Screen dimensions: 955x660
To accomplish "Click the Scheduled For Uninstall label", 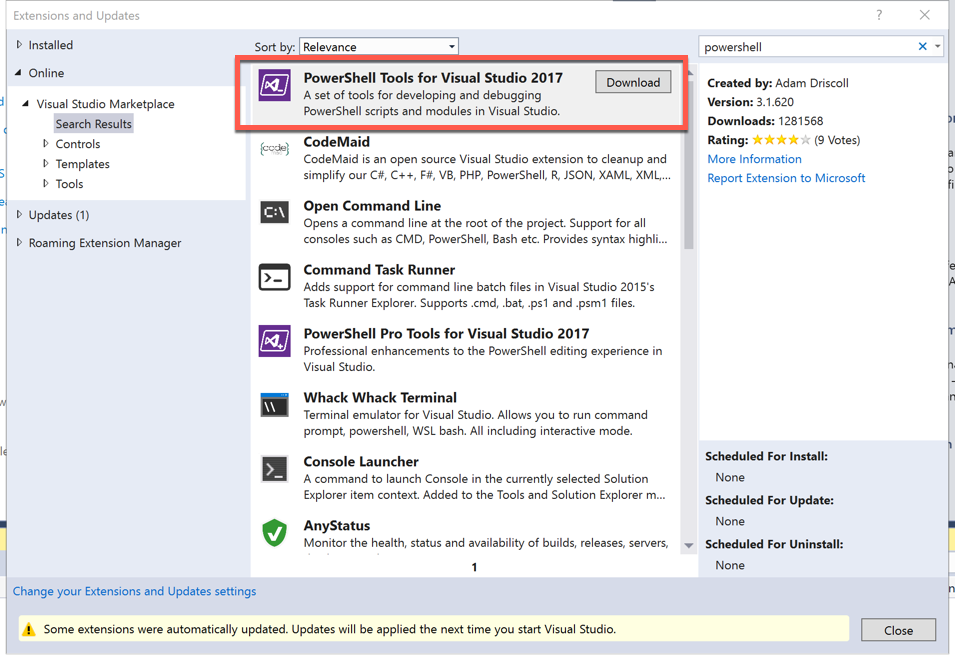I will click(774, 544).
